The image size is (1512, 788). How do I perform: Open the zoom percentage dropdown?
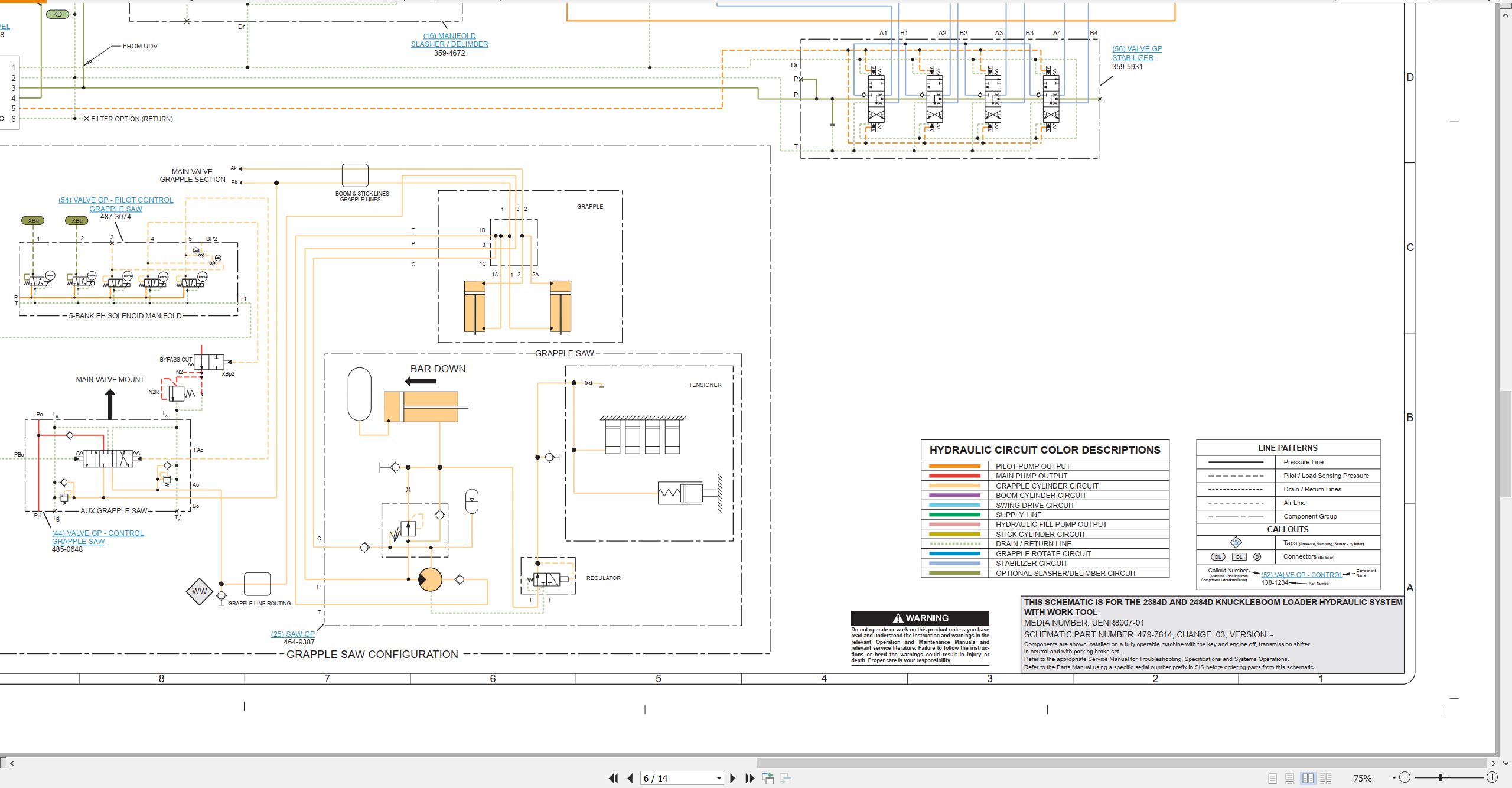coord(1394,778)
